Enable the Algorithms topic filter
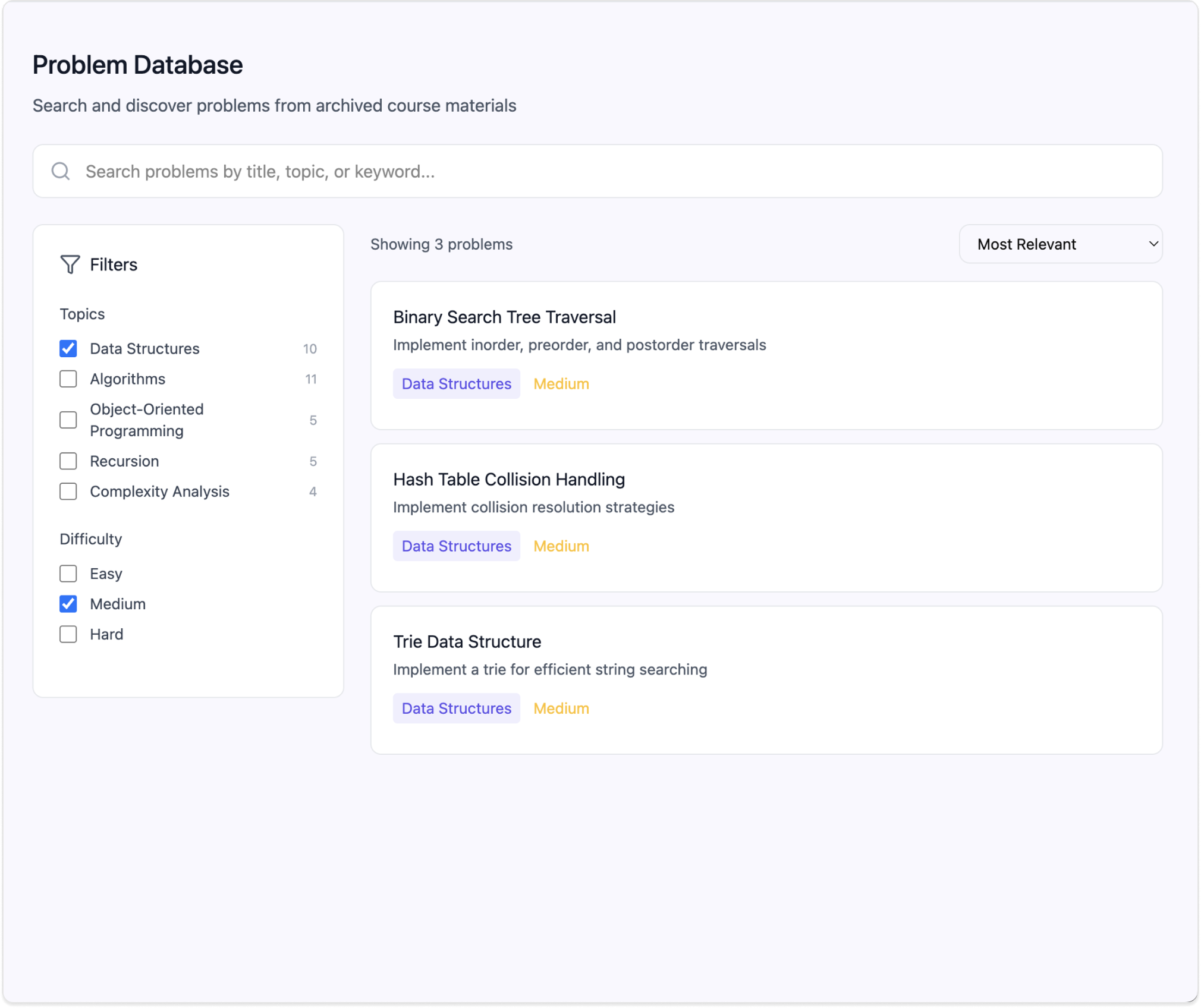This screenshot has width=1201, height=1008. tap(68, 379)
